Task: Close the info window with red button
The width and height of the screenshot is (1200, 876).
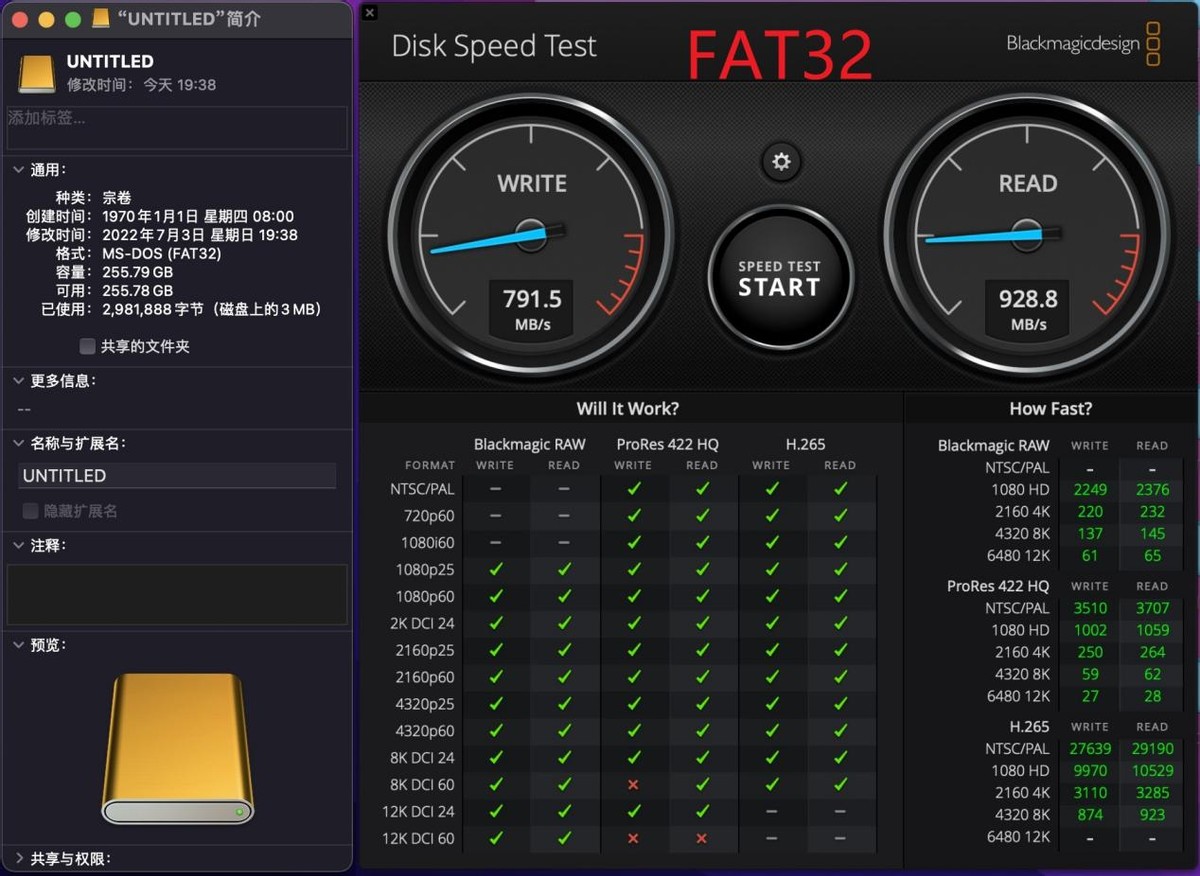Action: [20, 20]
